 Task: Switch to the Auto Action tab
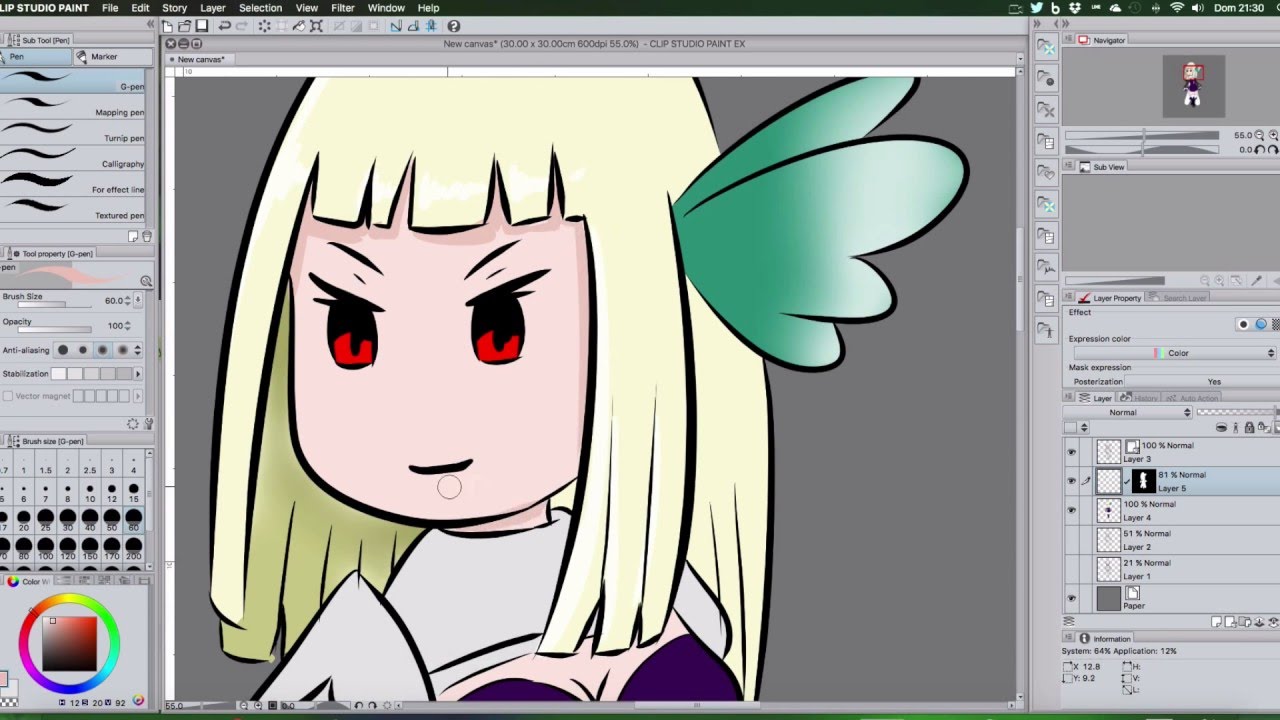point(1193,398)
